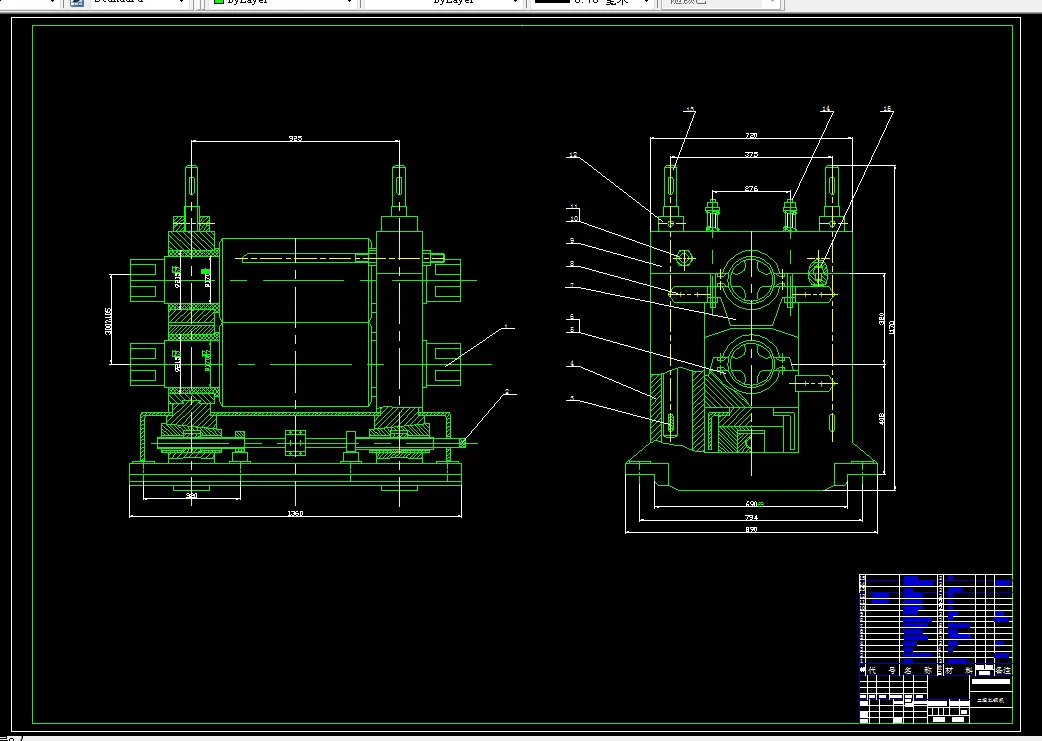1042x741 pixels.
Task: Select part balloon number 10
Action: [x=573, y=218]
